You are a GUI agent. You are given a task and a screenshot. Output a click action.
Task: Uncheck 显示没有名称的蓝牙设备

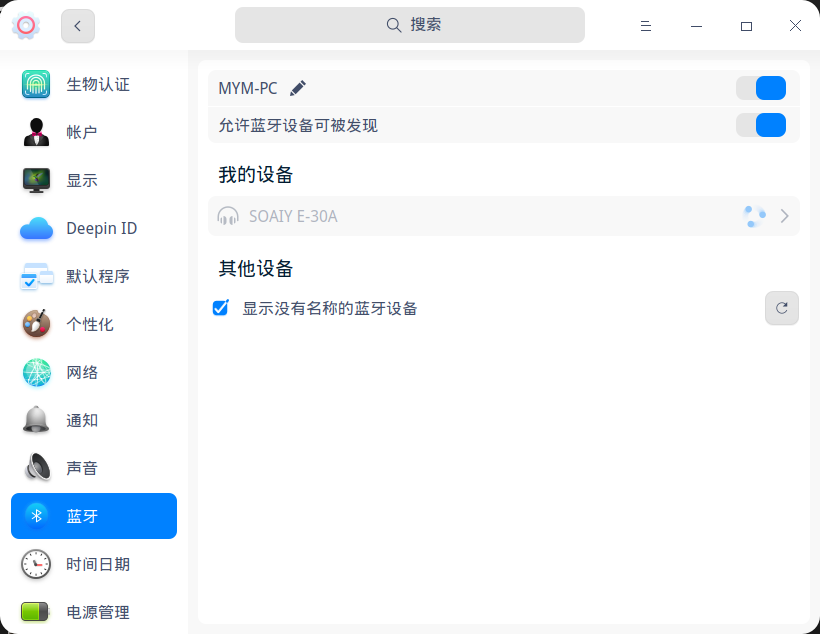pyautogui.click(x=220, y=308)
